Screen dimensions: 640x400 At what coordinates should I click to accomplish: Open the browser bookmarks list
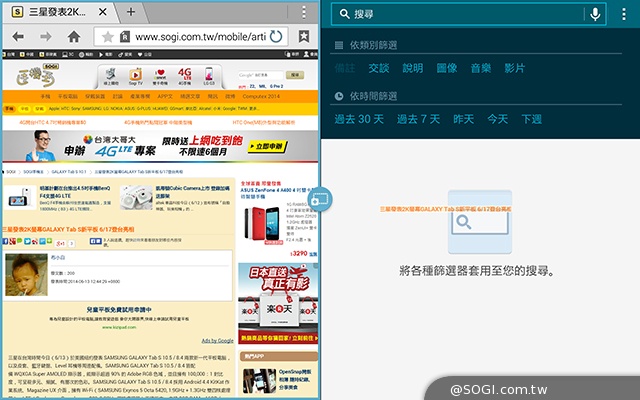303,37
